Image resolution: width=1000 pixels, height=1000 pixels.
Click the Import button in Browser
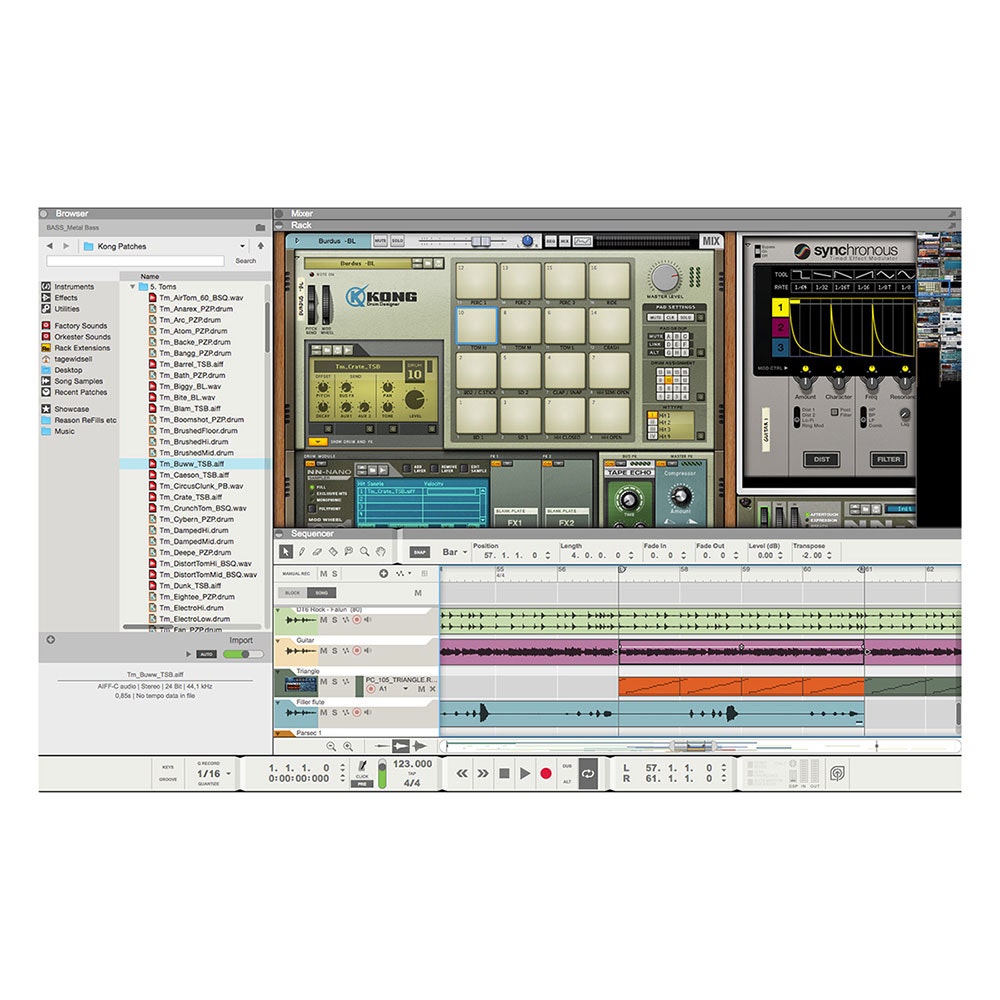(x=241, y=640)
